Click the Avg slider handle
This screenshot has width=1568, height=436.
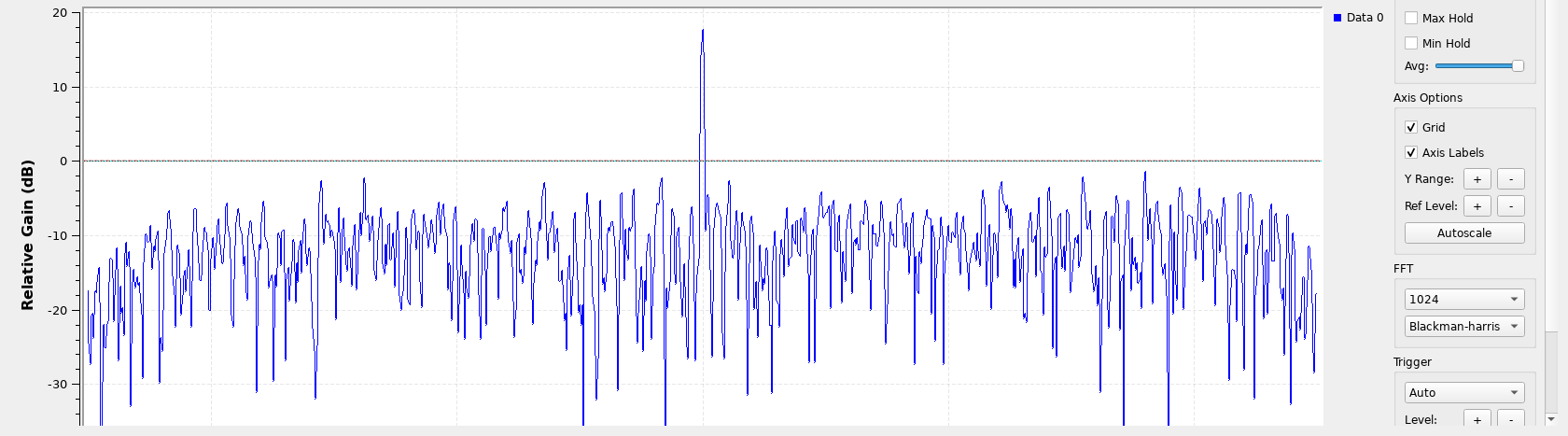point(1518,65)
